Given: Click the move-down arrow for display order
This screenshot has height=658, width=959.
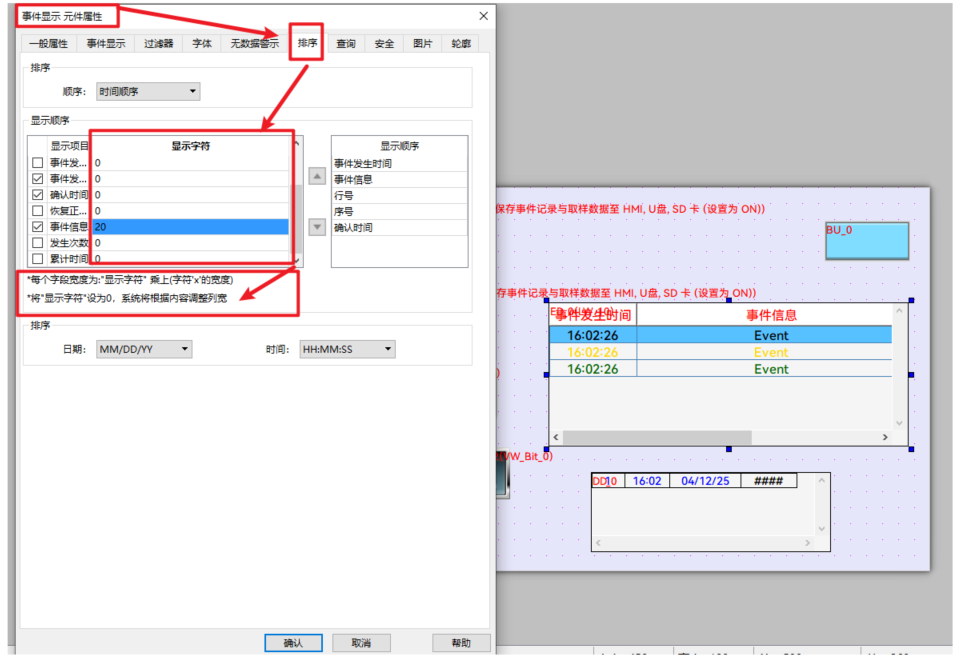Looking at the screenshot, I should point(317,227).
